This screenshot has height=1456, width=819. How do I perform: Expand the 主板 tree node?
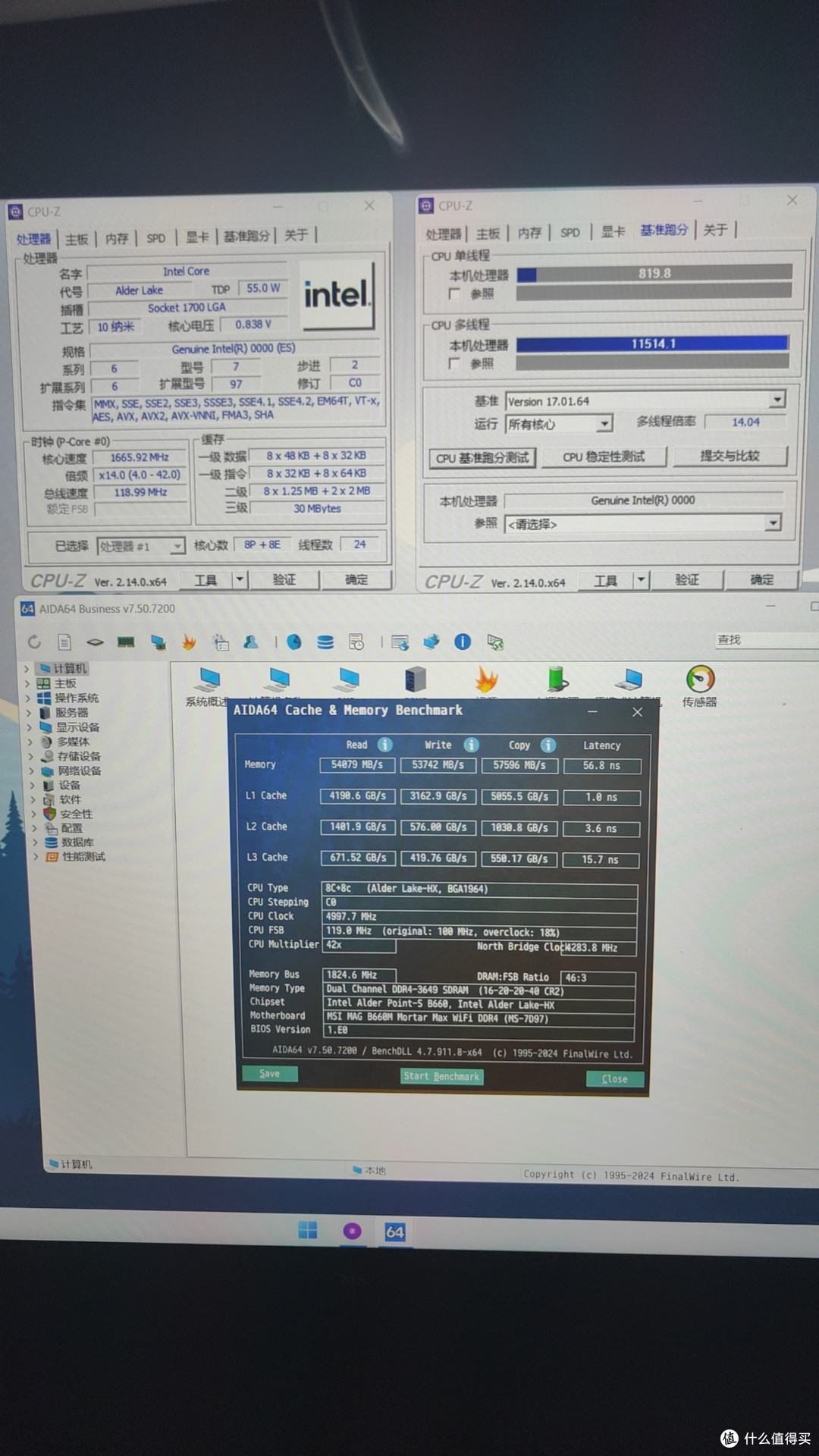tap(27, 683)
